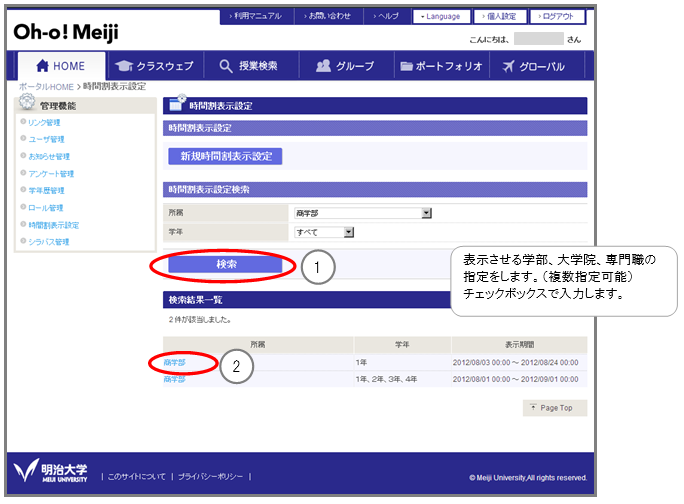Open the クラスウェブ tab
684x504 pixels.
pos(154,66)
